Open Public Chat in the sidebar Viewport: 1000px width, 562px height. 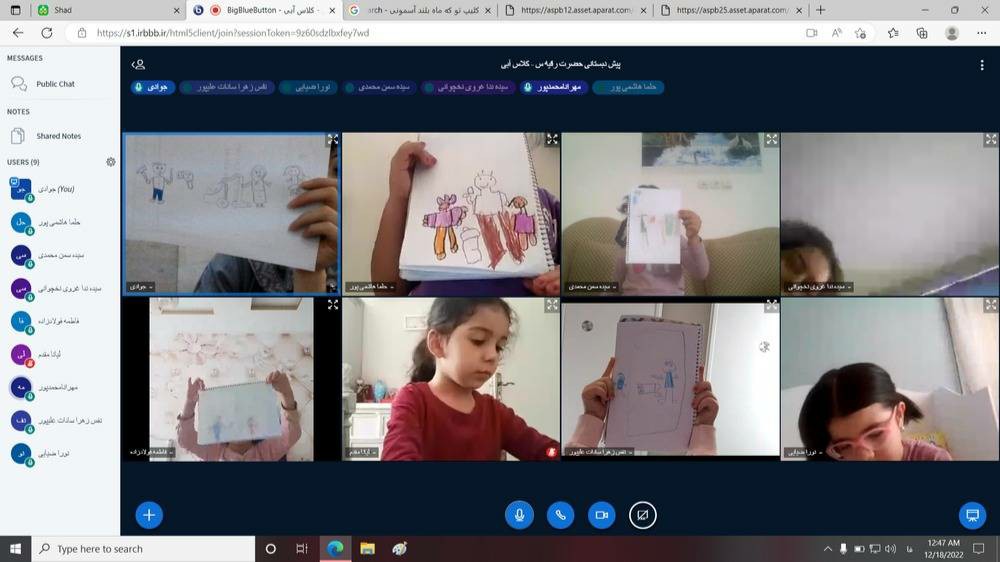(55, 84)
